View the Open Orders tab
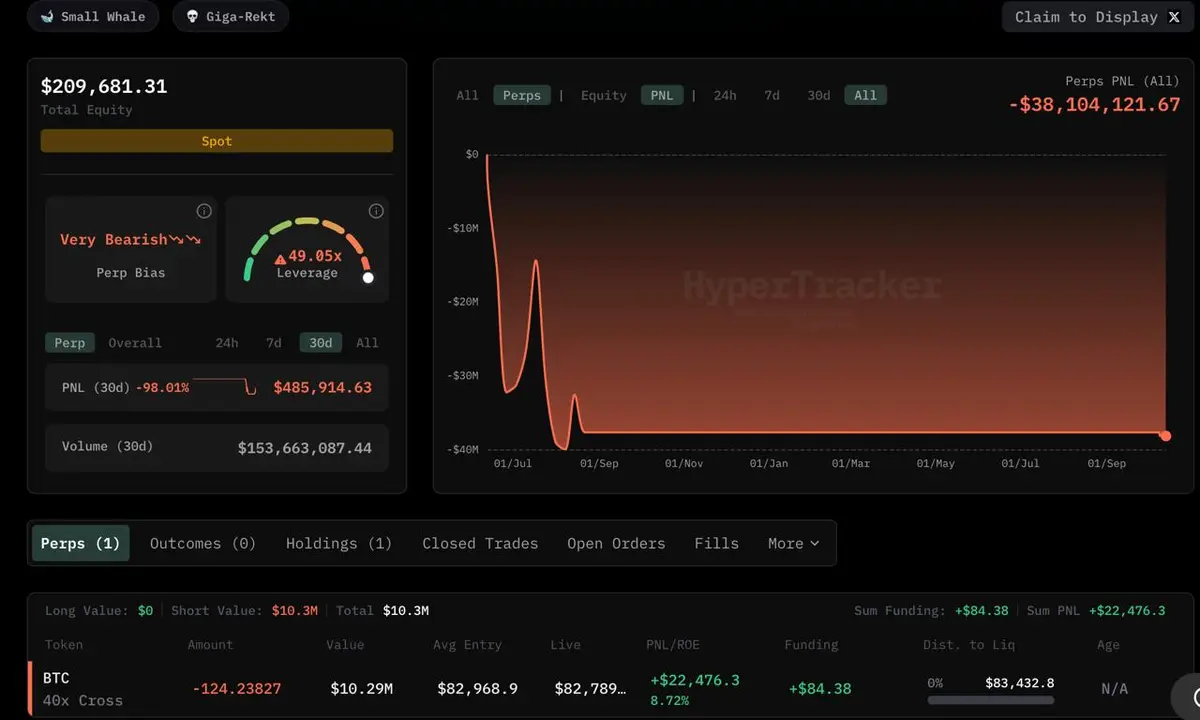The height and width of the screenshot is (720, 1200). 616,543
